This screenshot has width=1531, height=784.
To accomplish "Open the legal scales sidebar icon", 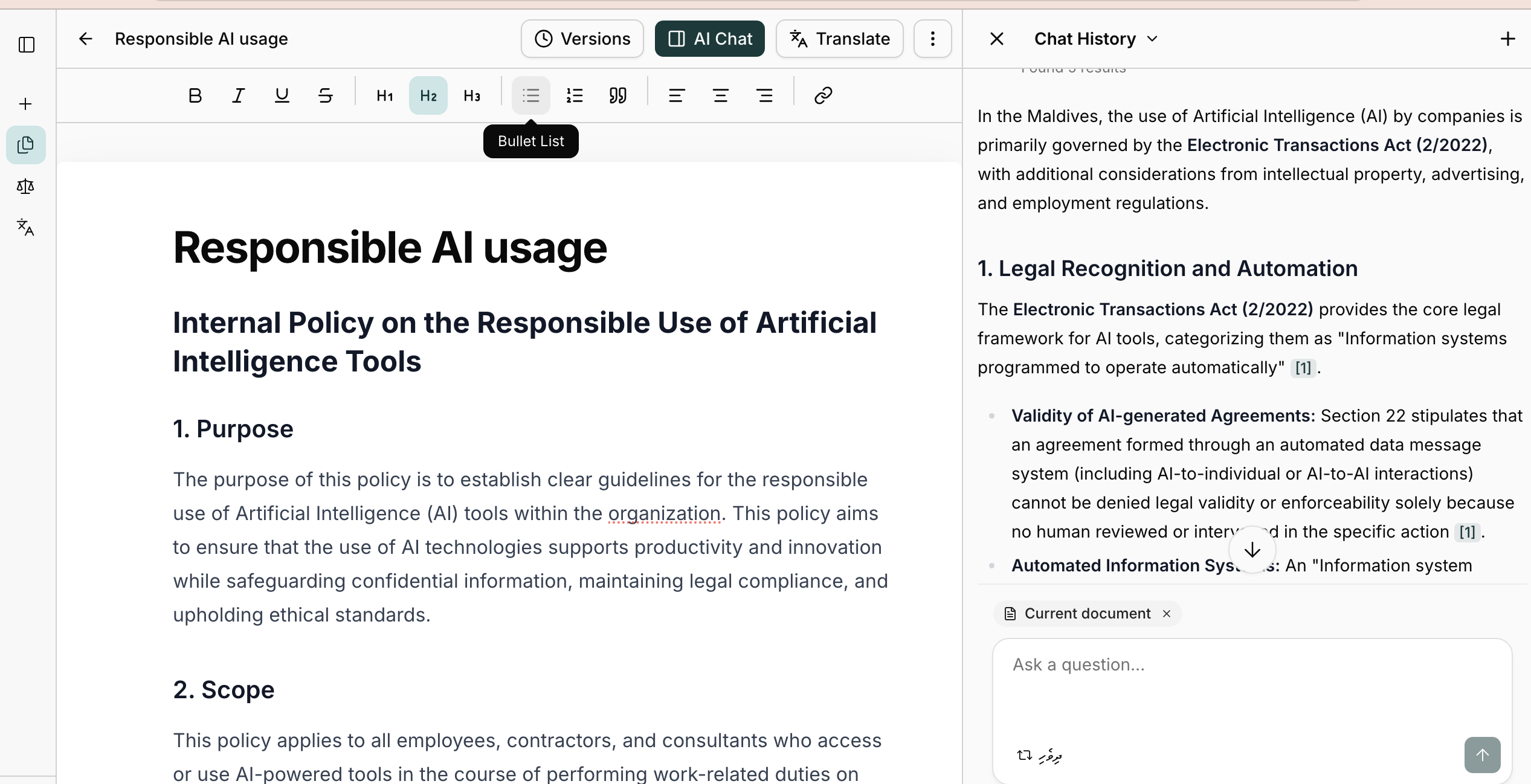I will [x=25, y=187].
